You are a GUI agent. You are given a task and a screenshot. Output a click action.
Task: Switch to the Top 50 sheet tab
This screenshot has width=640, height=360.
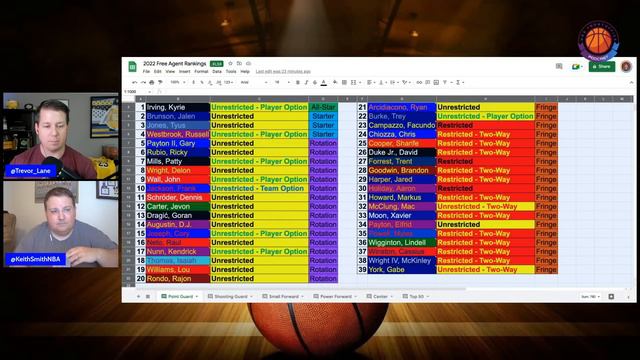tap(416, 296)
